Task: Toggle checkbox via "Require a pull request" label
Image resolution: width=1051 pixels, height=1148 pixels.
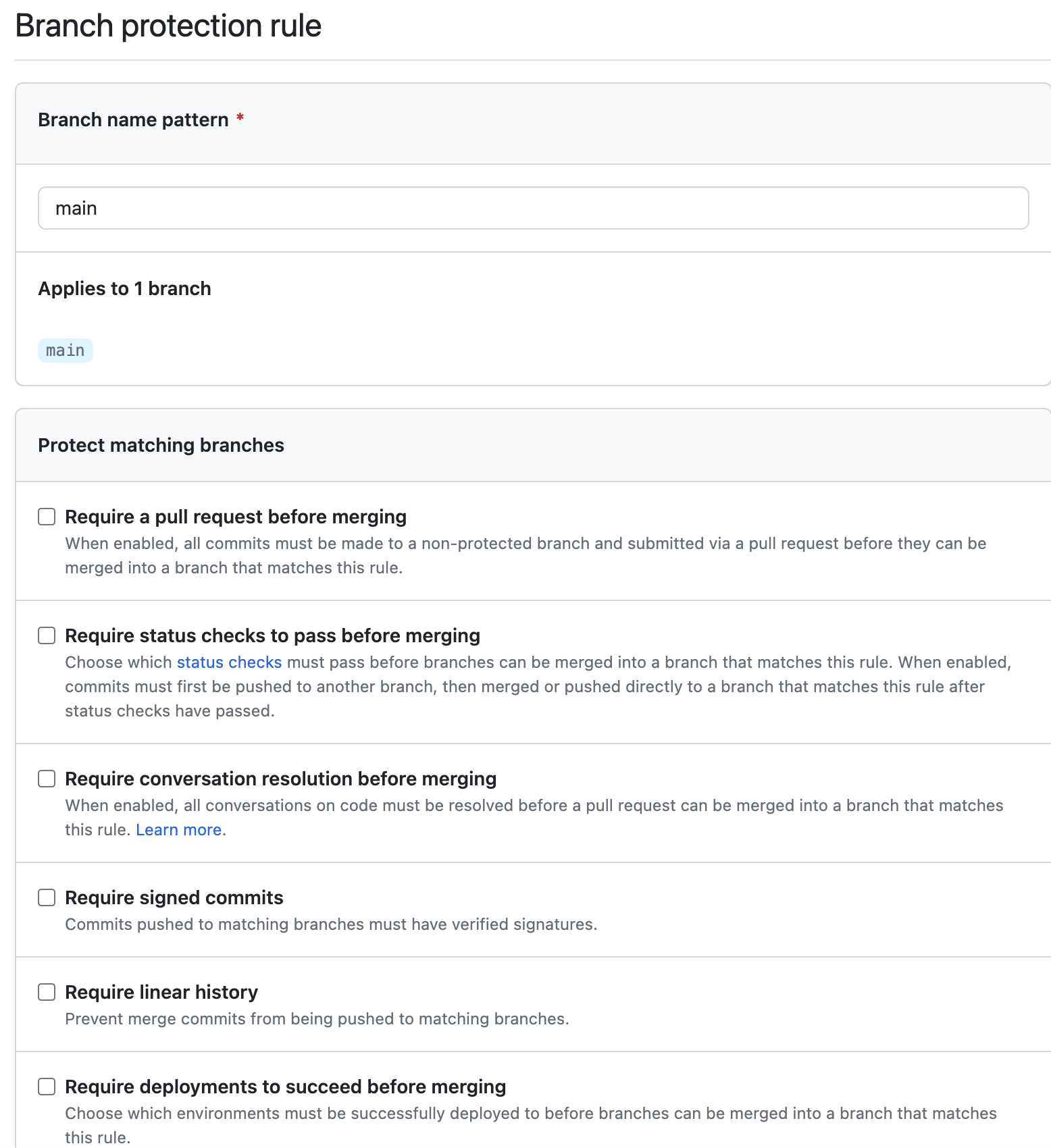Action: point(235,517)
